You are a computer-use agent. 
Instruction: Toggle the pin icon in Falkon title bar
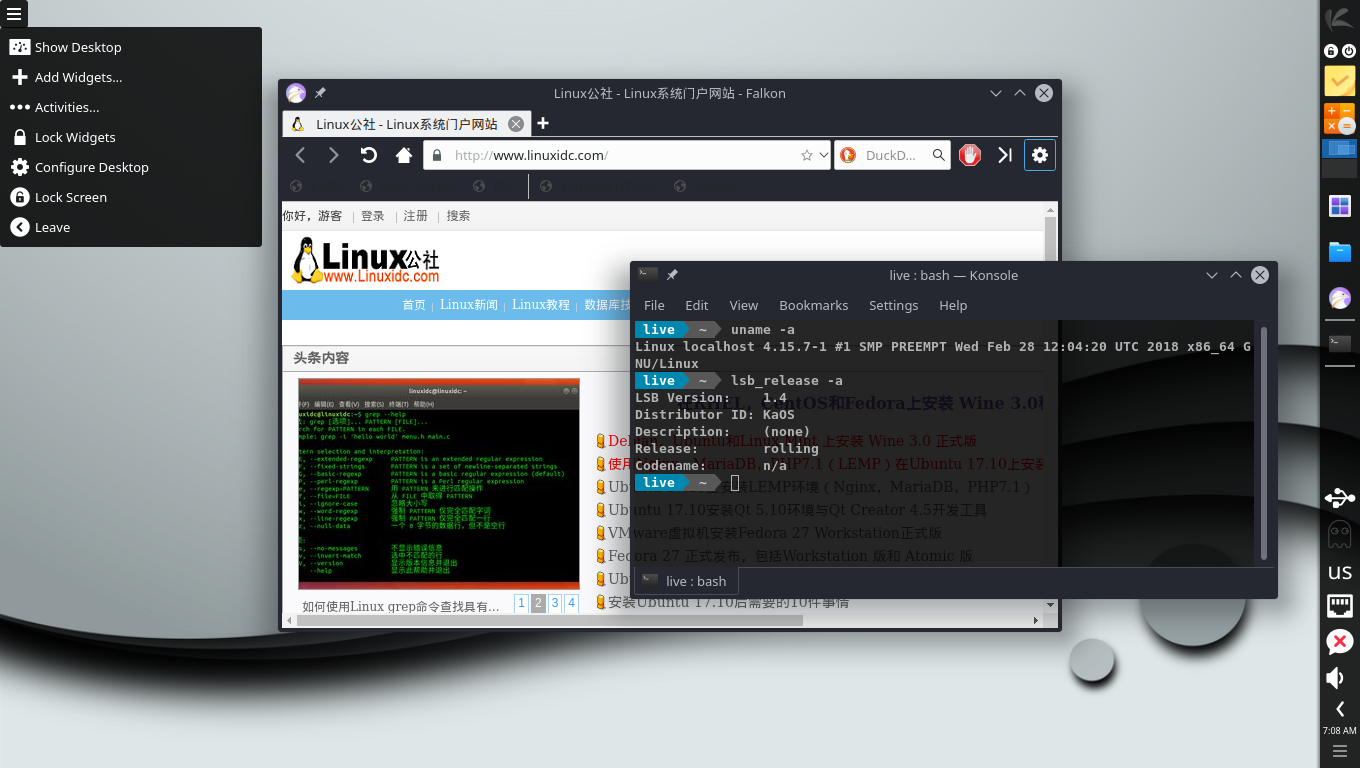point(320,93)
